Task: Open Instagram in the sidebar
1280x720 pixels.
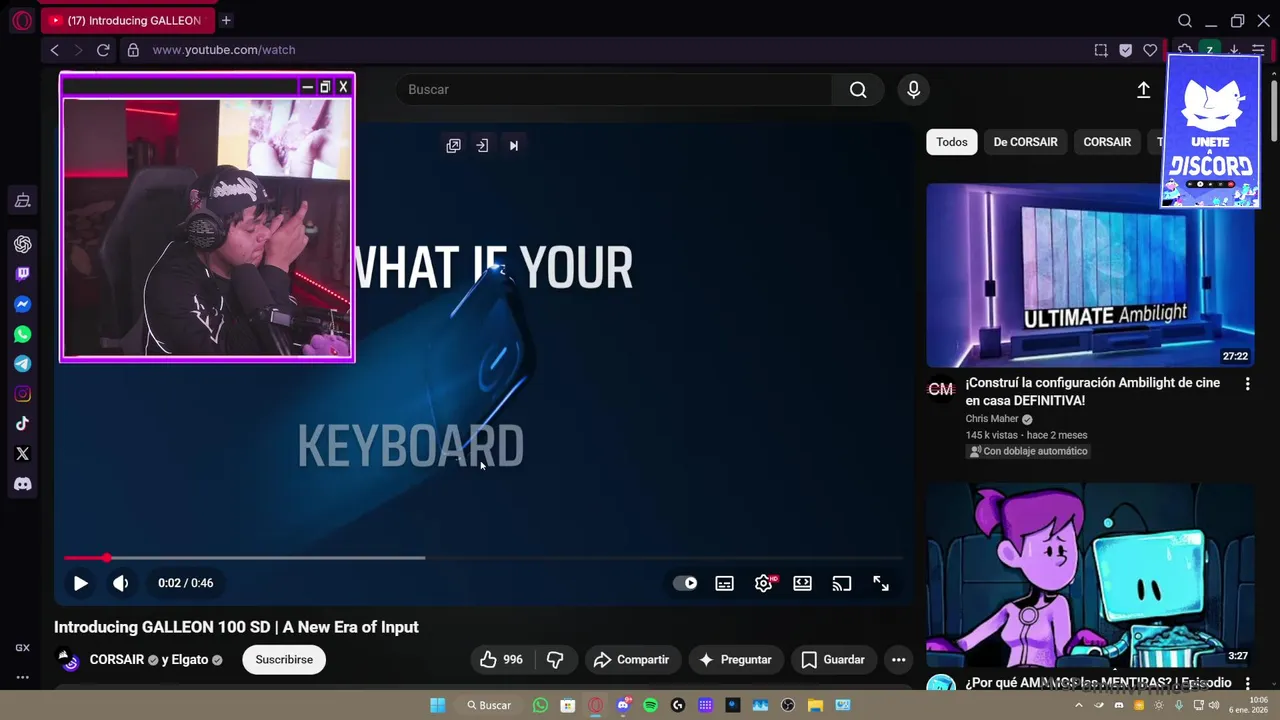Action: click(x=22, y=394)
